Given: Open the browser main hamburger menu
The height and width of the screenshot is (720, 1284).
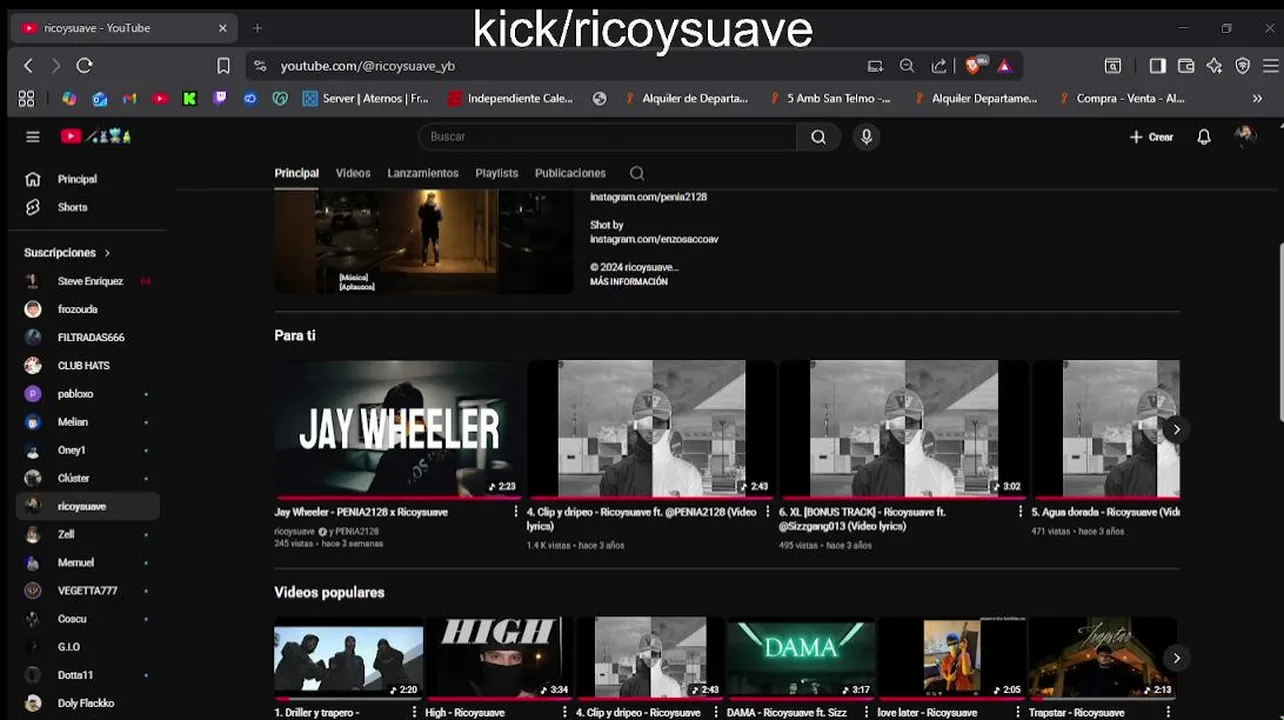Looking at the screenshot, I should [1271, 66].
